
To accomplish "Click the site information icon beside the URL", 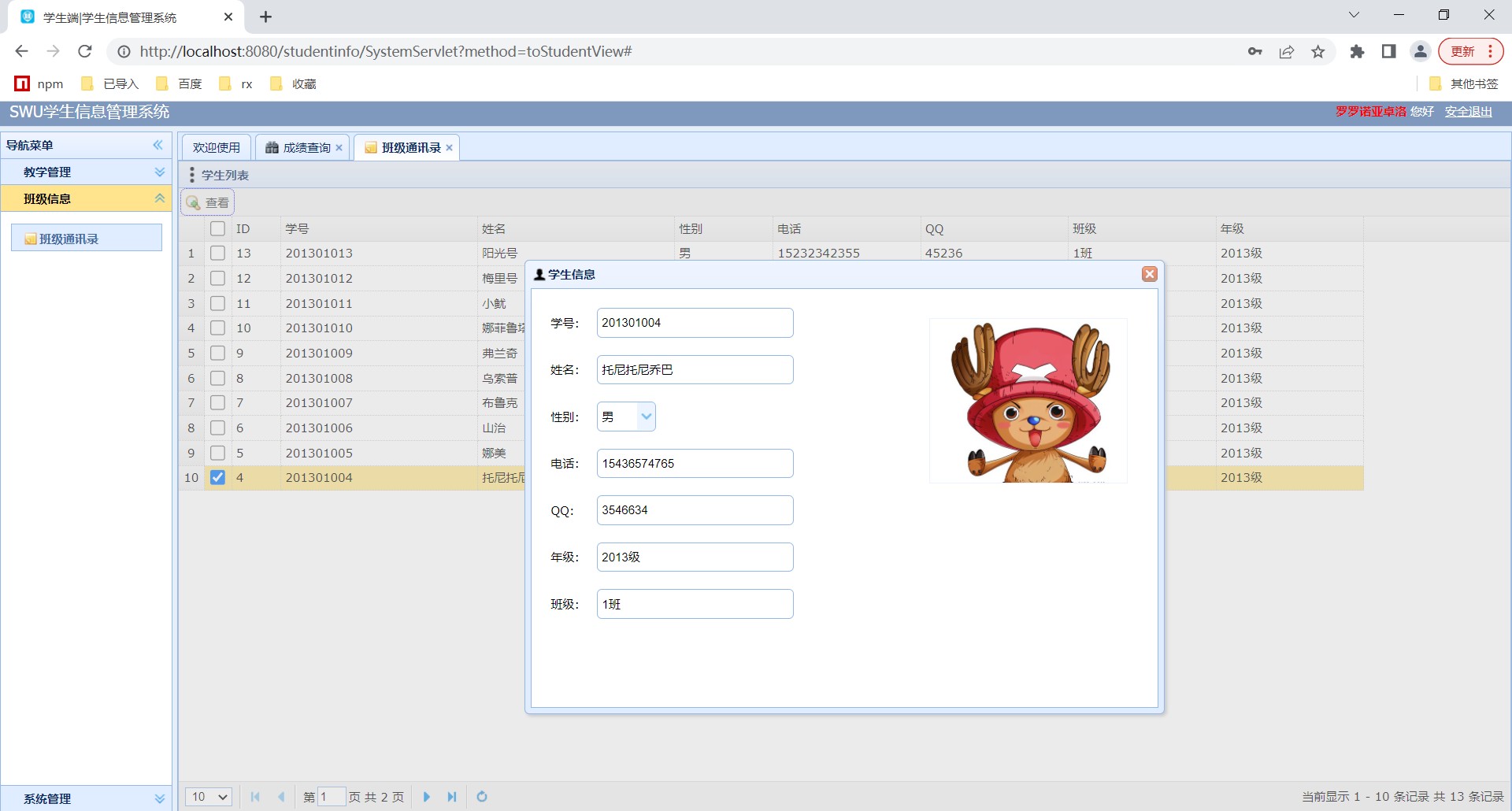I will pos(124,51).
